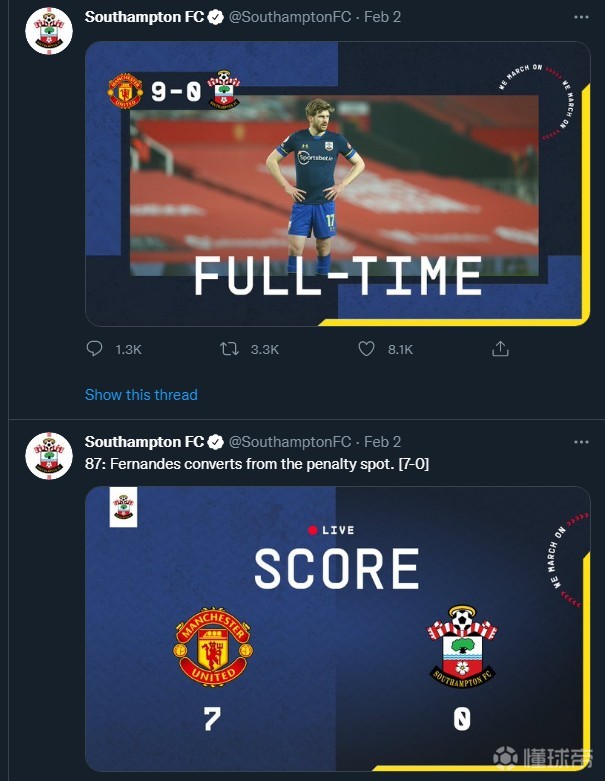Click the reply icon under the full-time tweet
The image size is (605, 781).
pos(95,349)
